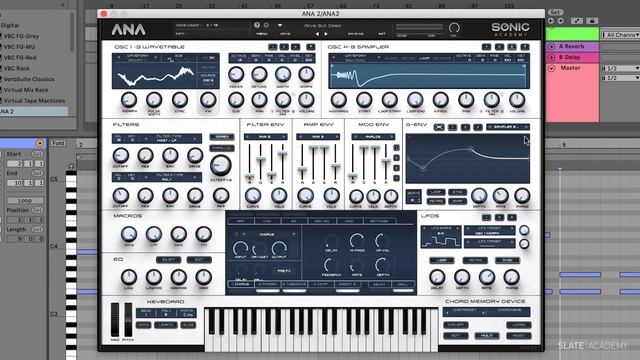Click the Voices knob
The image size is (640, 360).
[x=236, y=75]
